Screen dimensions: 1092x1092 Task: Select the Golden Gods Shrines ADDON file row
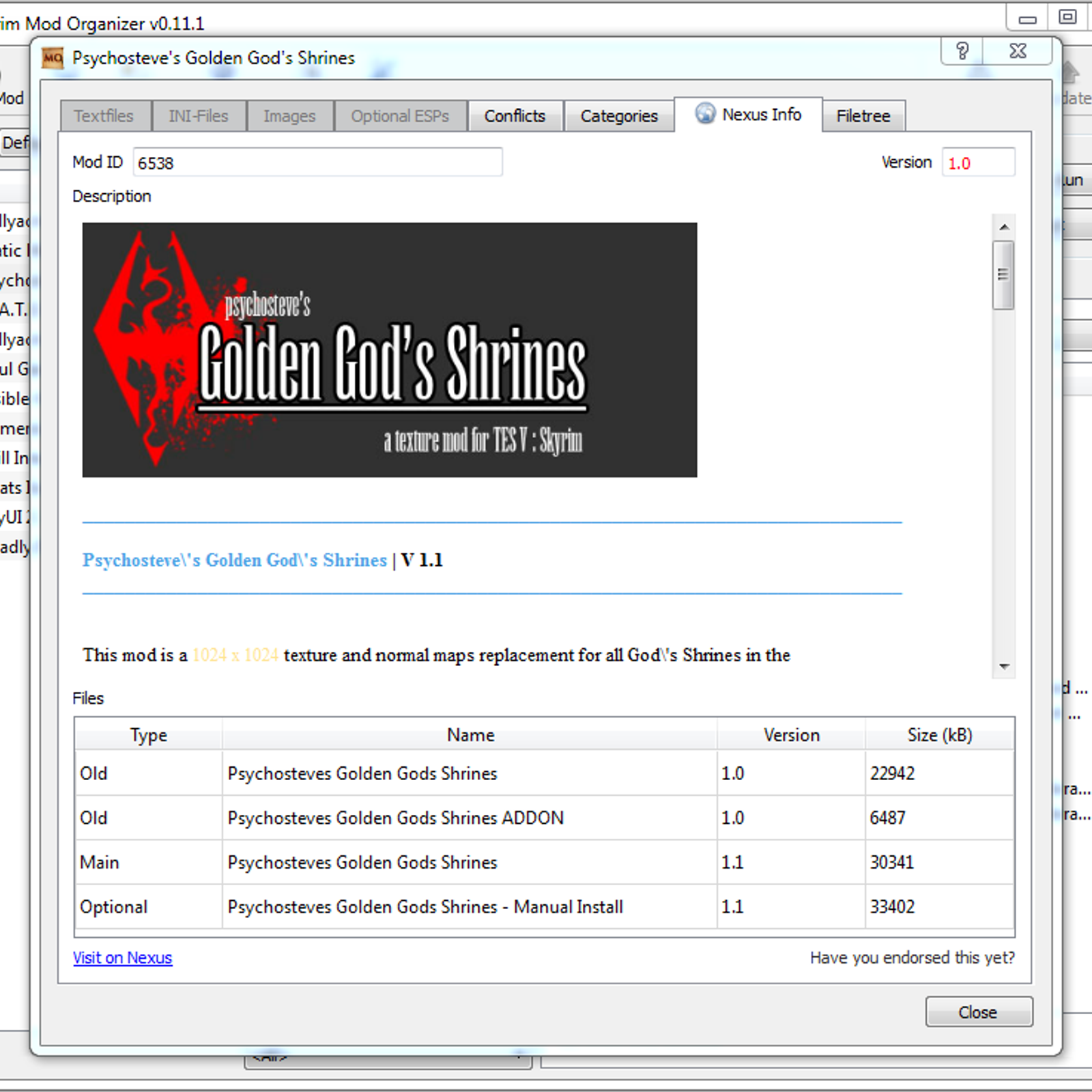[x=545, y=818]
